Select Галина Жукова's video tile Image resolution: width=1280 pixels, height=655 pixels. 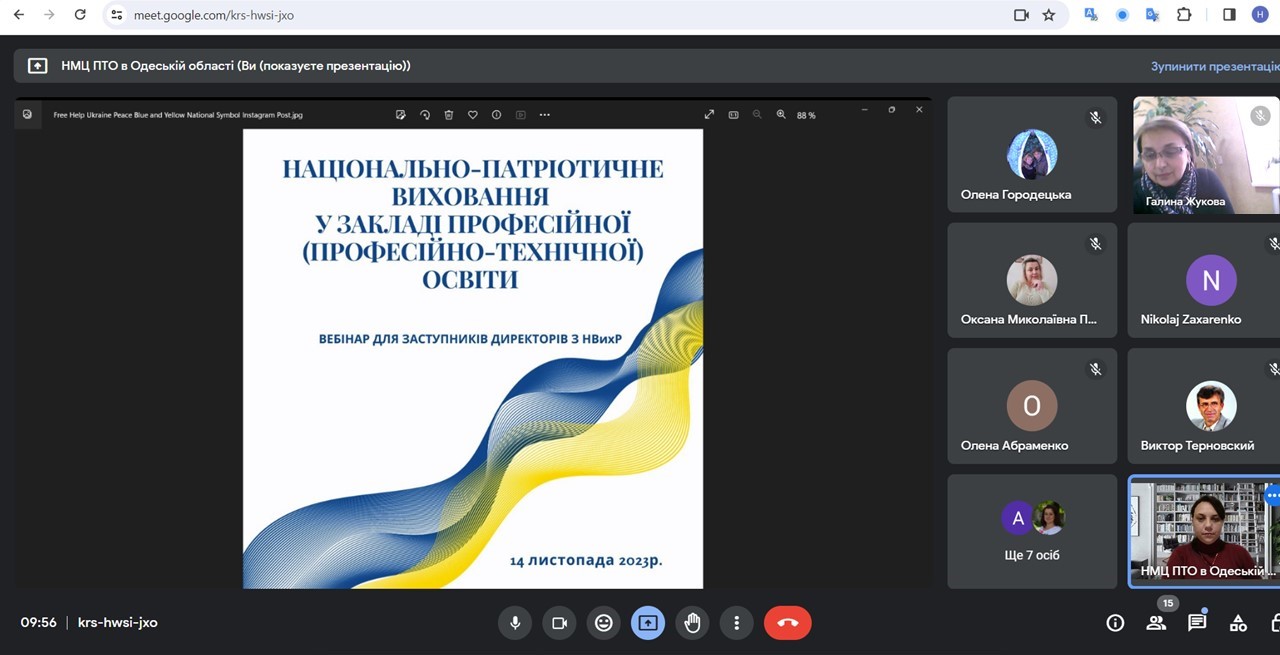click(1205, 155)
